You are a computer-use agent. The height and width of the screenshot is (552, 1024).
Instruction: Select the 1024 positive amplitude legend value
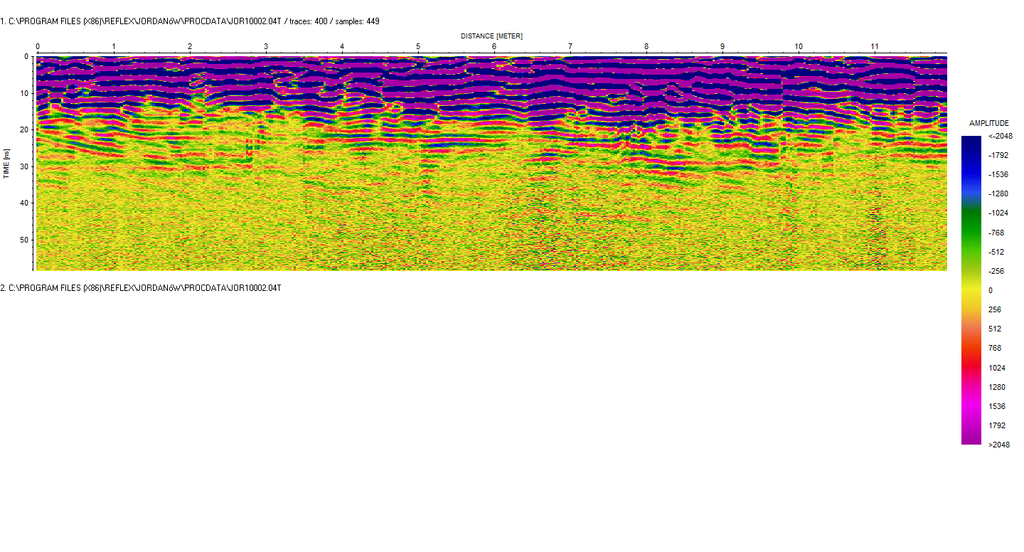995,367
